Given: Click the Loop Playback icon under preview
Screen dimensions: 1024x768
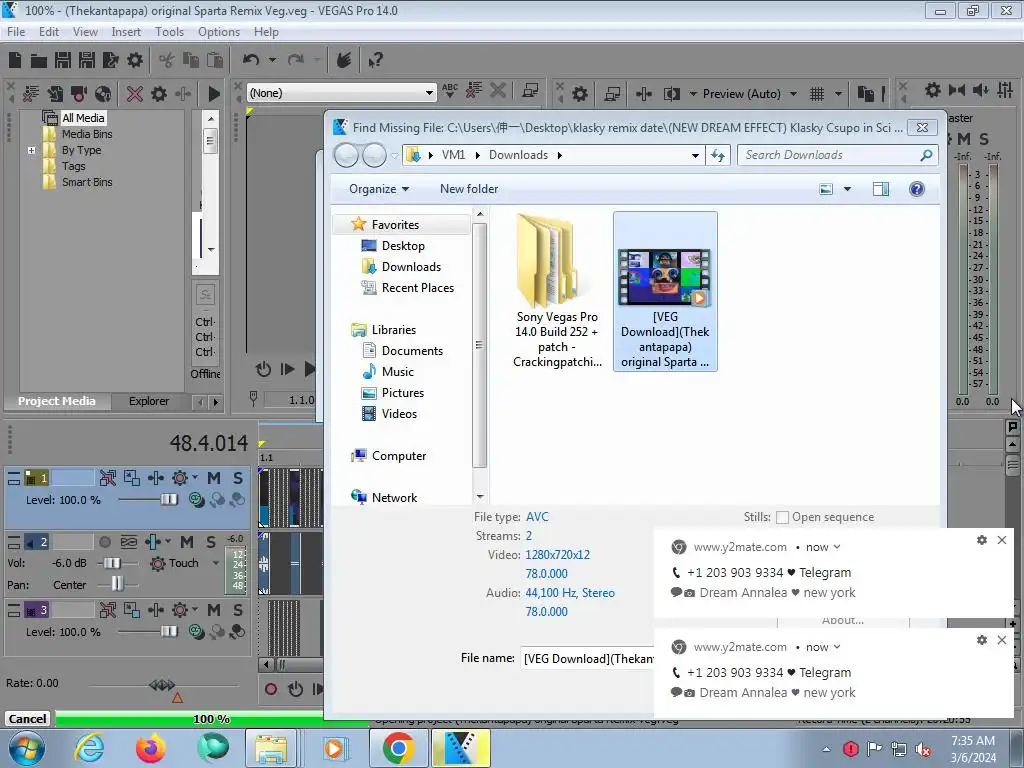Looking at the screenshot, I should point(263,369).
